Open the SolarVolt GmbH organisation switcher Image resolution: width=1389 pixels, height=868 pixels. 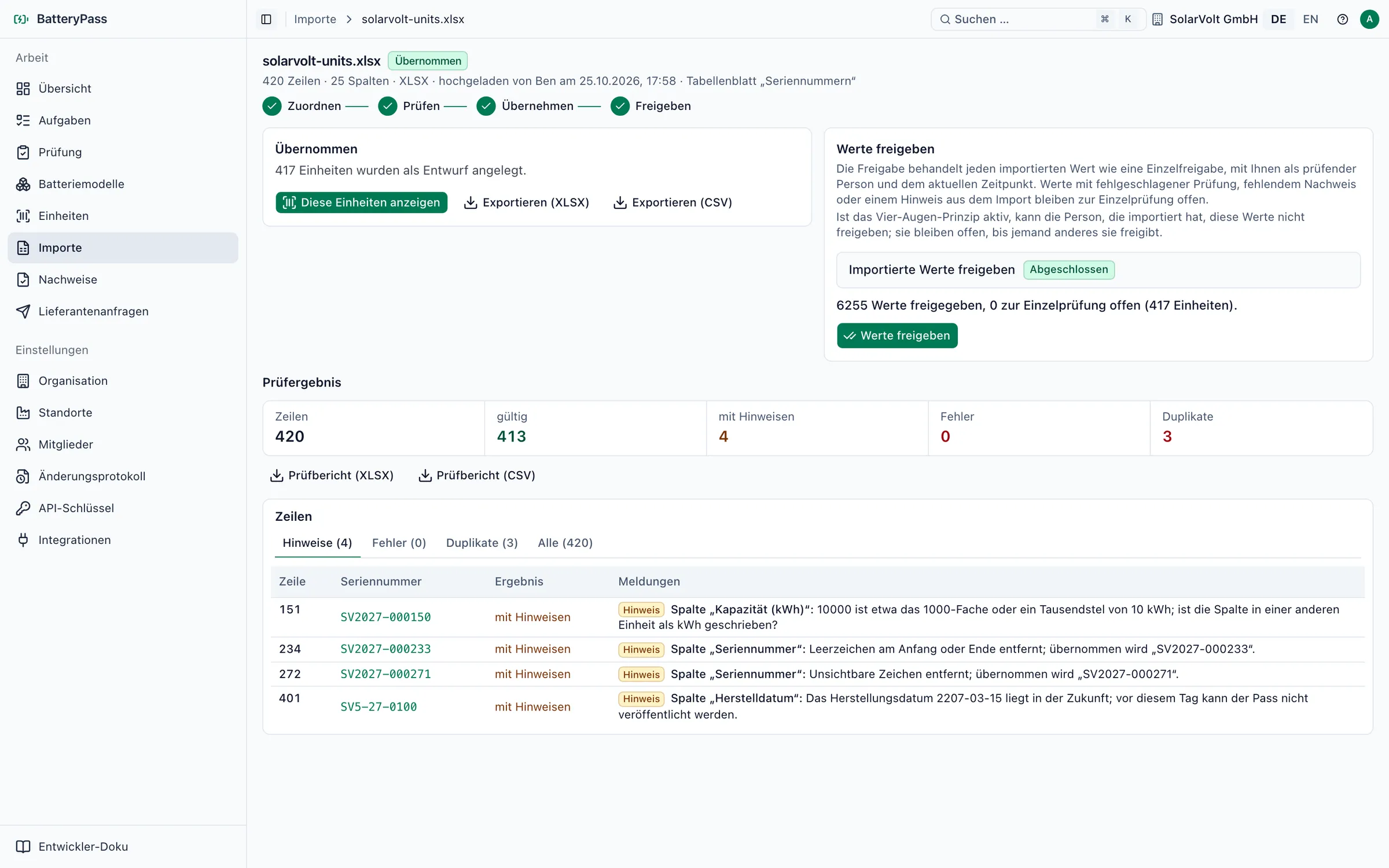tap(1205, 19)
